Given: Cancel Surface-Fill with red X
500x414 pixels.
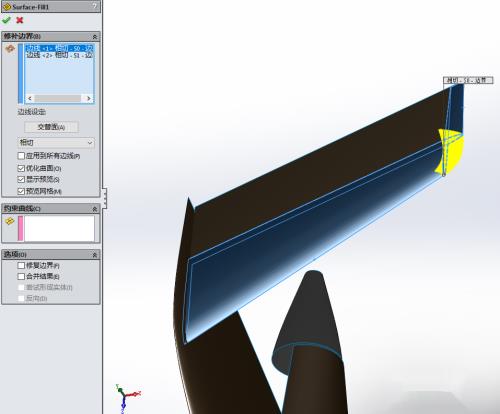Looking at the screenshot, I should (x=20, y=20).
